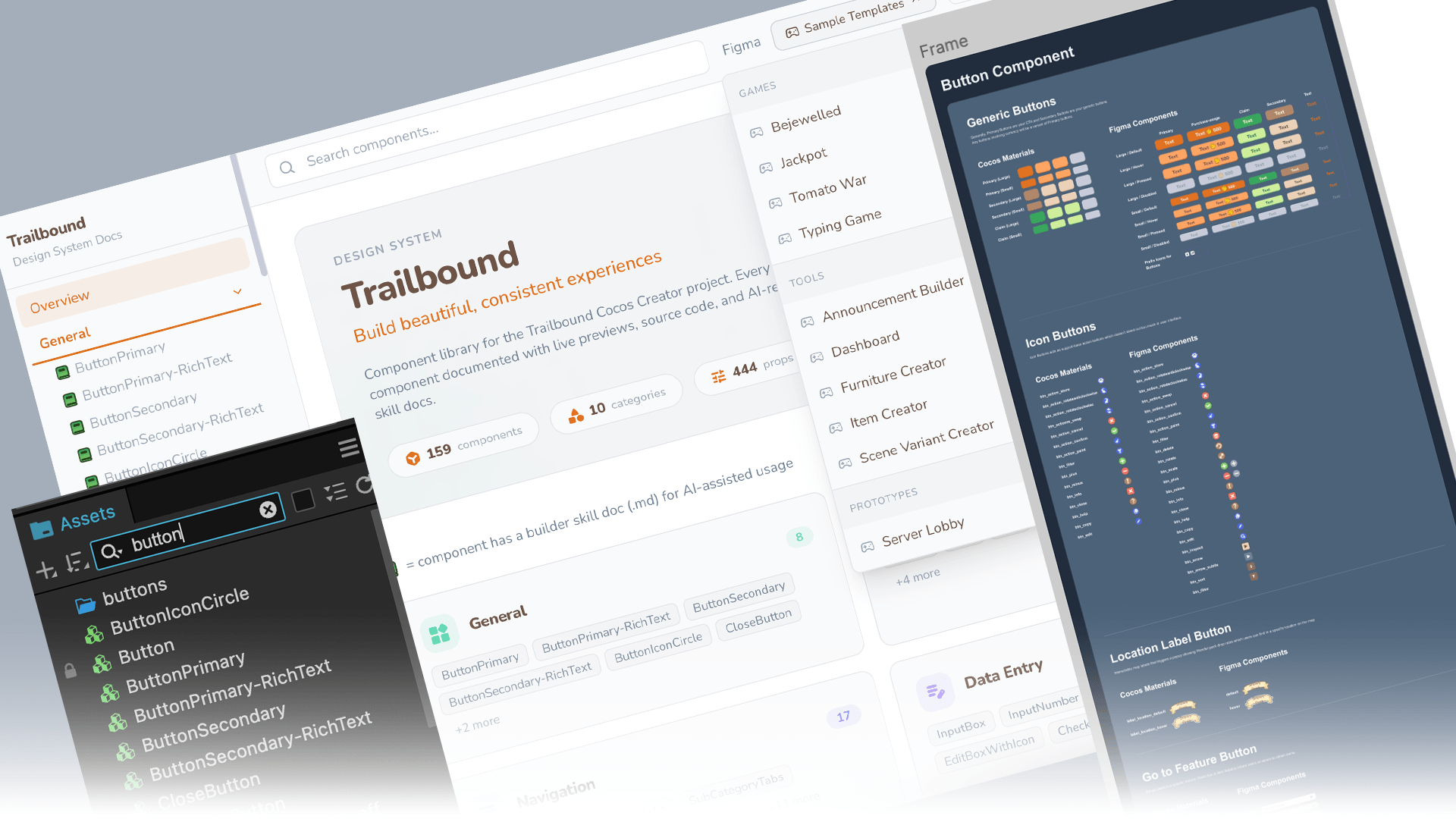The height and width of the screenshot is (819, 1456).
Task: Click the search magnifier icon in components search
Action: [287, 168]
